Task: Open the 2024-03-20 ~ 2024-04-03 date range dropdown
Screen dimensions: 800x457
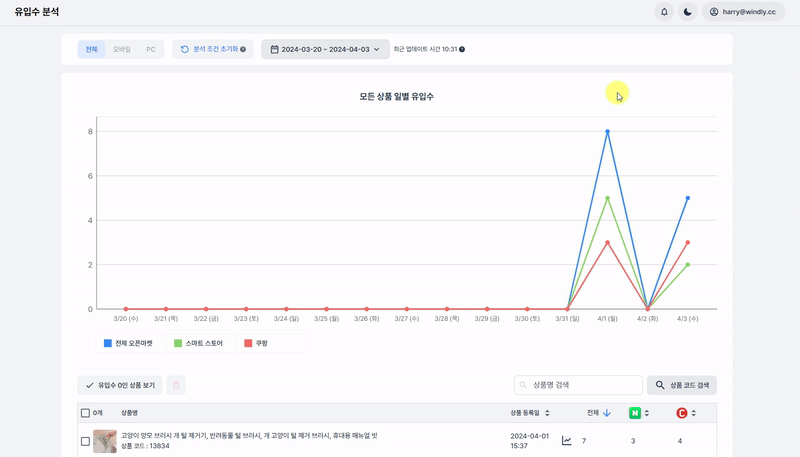Action: click(325, 49)
